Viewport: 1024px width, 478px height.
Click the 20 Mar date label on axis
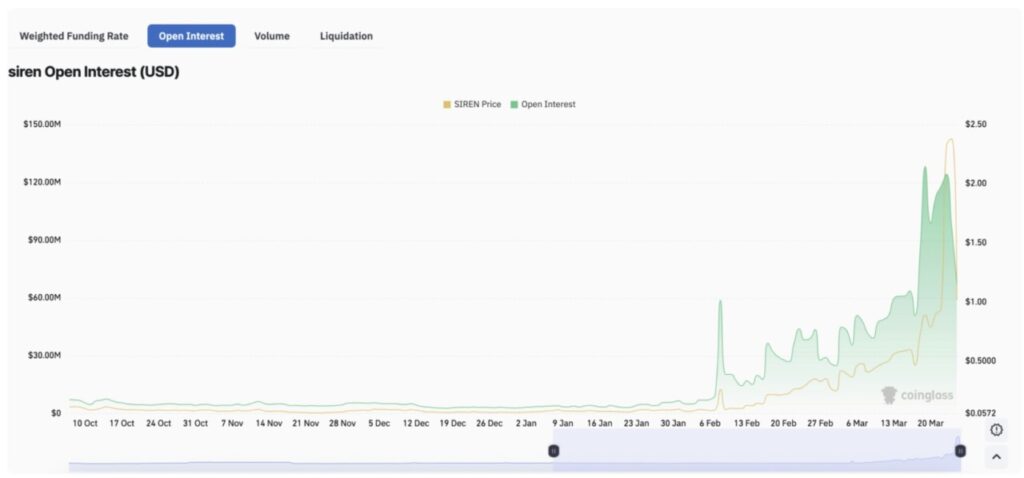coord(929,423)
